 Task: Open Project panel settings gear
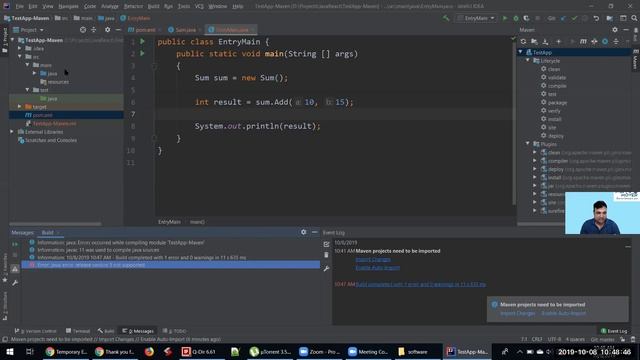[x=107, y=30]
